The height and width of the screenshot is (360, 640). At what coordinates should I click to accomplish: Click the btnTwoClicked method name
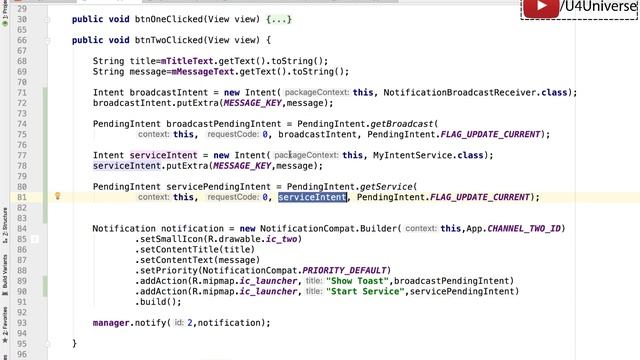[x=169, y=40]
